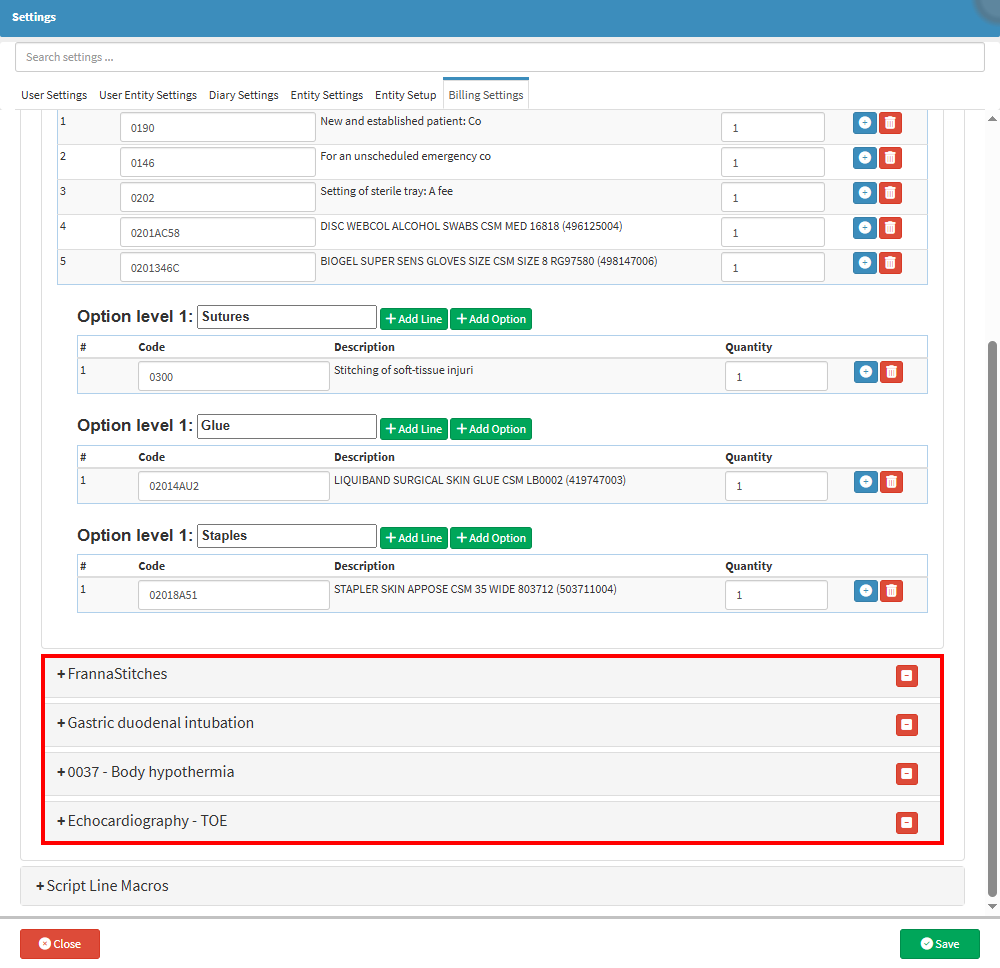Switch to the Diary Settings tab

[x=243, y=95]
